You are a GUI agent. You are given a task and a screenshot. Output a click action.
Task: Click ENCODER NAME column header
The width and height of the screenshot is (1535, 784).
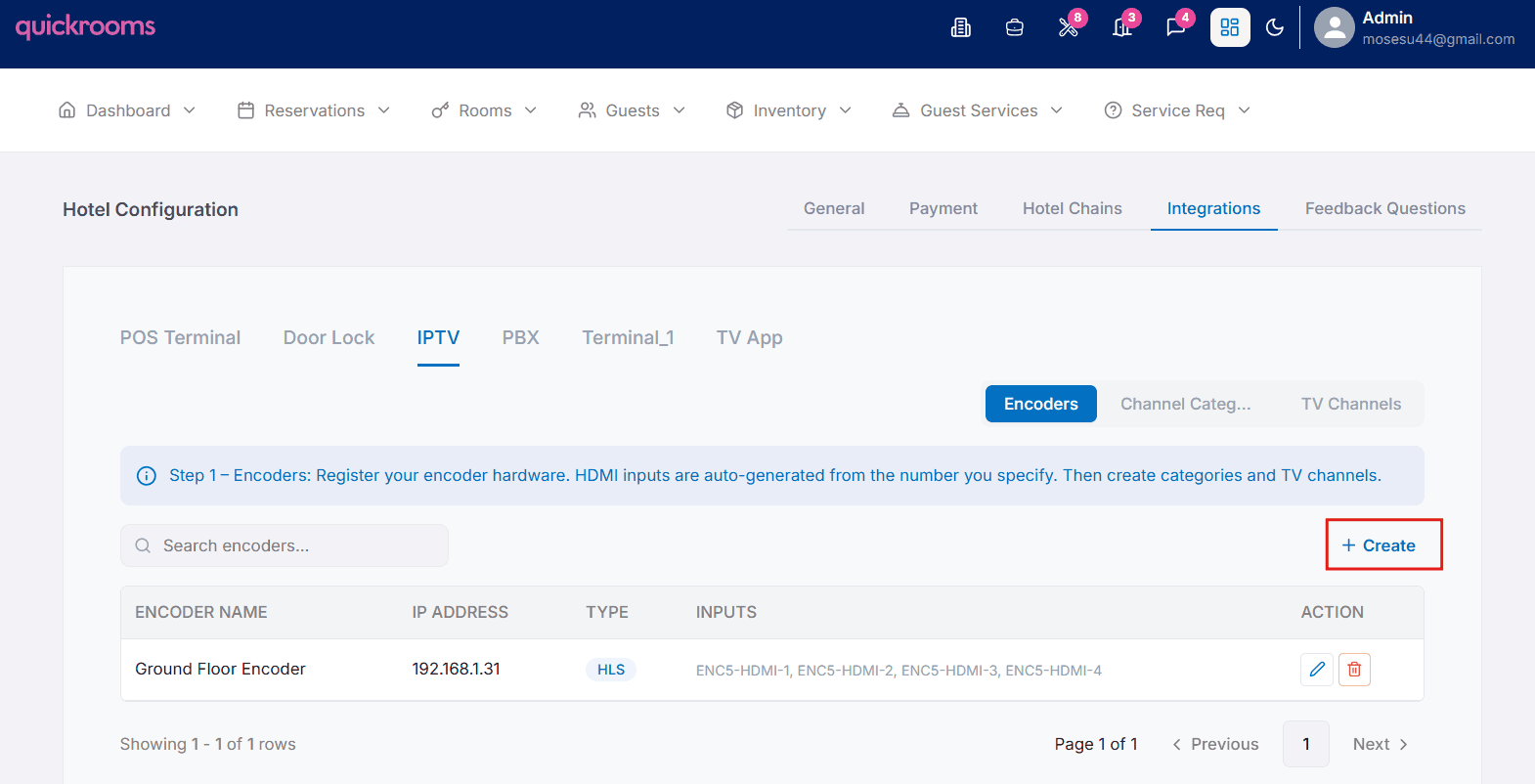click(x=201, y=612)
